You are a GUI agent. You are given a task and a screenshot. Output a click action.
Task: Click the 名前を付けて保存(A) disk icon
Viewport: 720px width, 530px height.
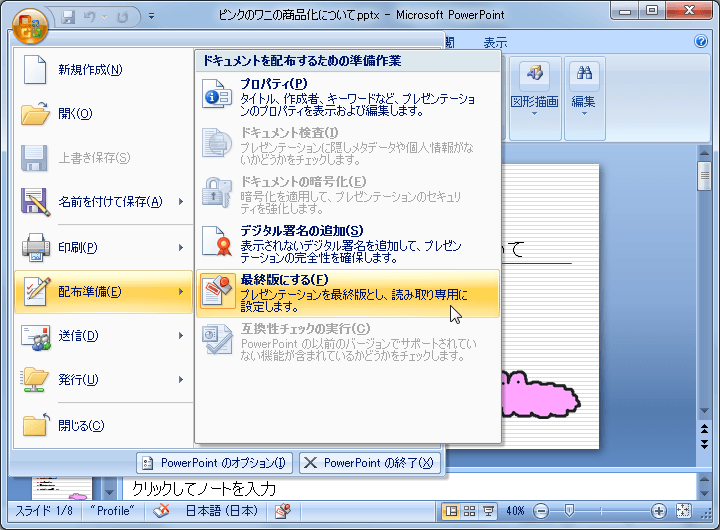tap(35, 202)
